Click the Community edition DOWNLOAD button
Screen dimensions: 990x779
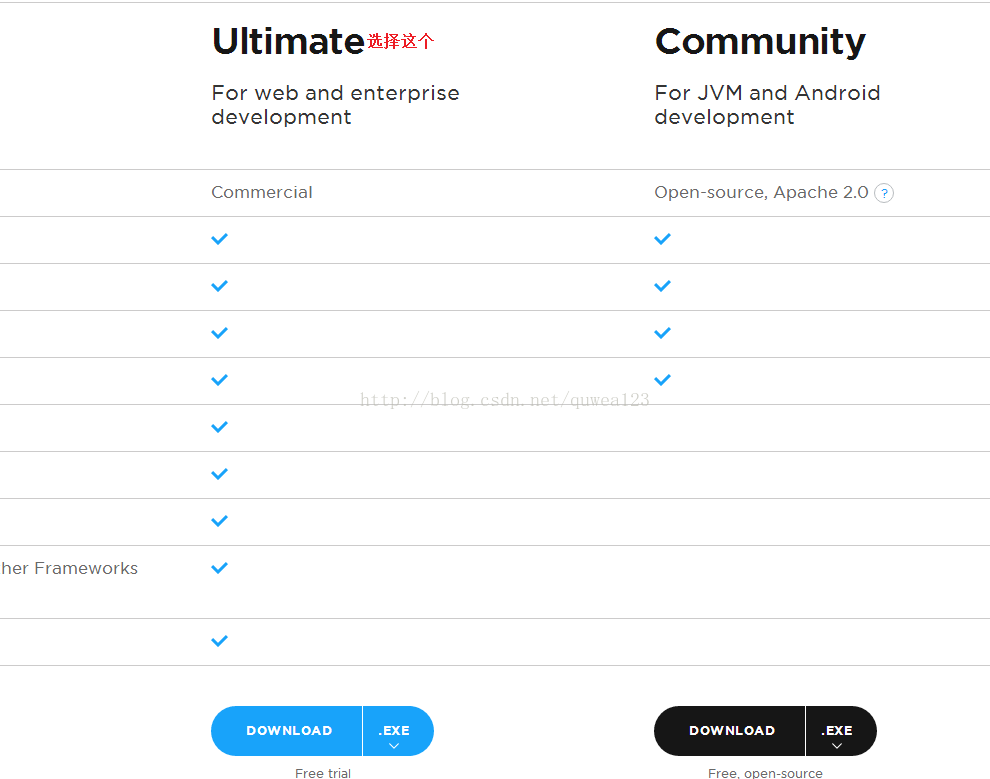coord(730,730)
